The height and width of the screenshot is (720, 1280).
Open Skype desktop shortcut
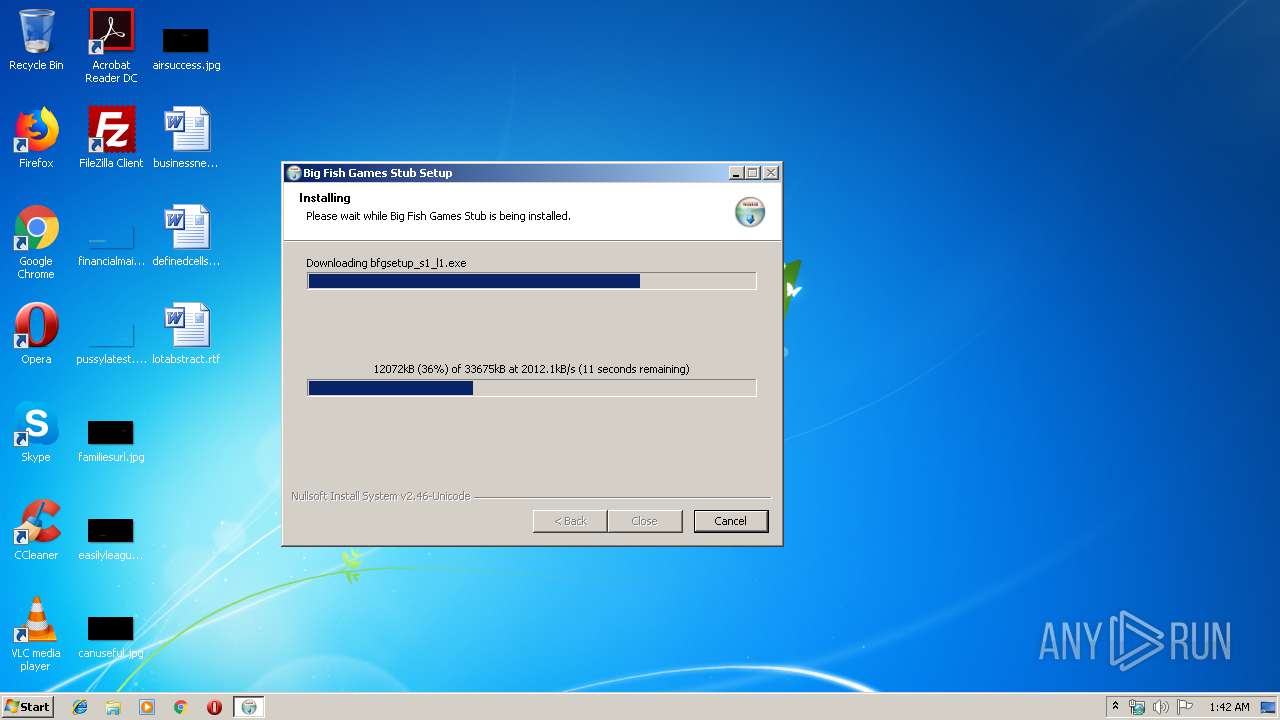coord(36,432)
